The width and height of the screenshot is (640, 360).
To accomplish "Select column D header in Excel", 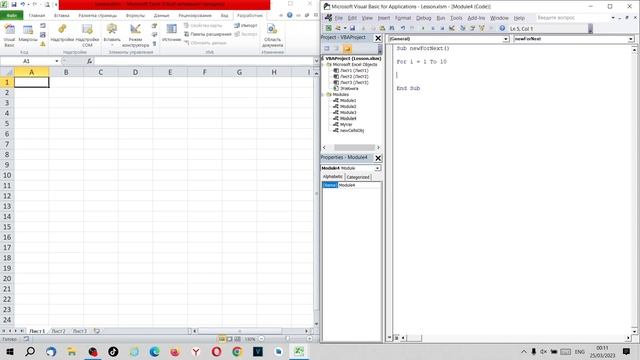I will pyautogui.click(x=135, y=72).
